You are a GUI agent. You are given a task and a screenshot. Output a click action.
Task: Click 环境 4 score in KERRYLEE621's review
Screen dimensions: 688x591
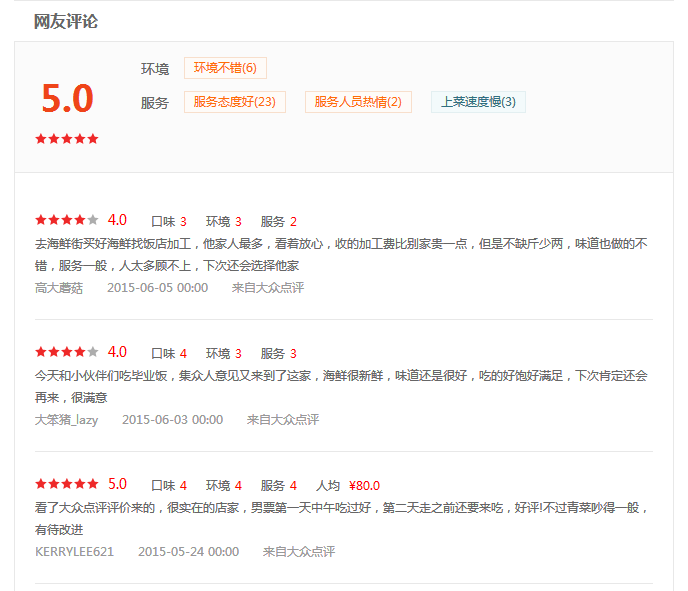pos(224,486)
